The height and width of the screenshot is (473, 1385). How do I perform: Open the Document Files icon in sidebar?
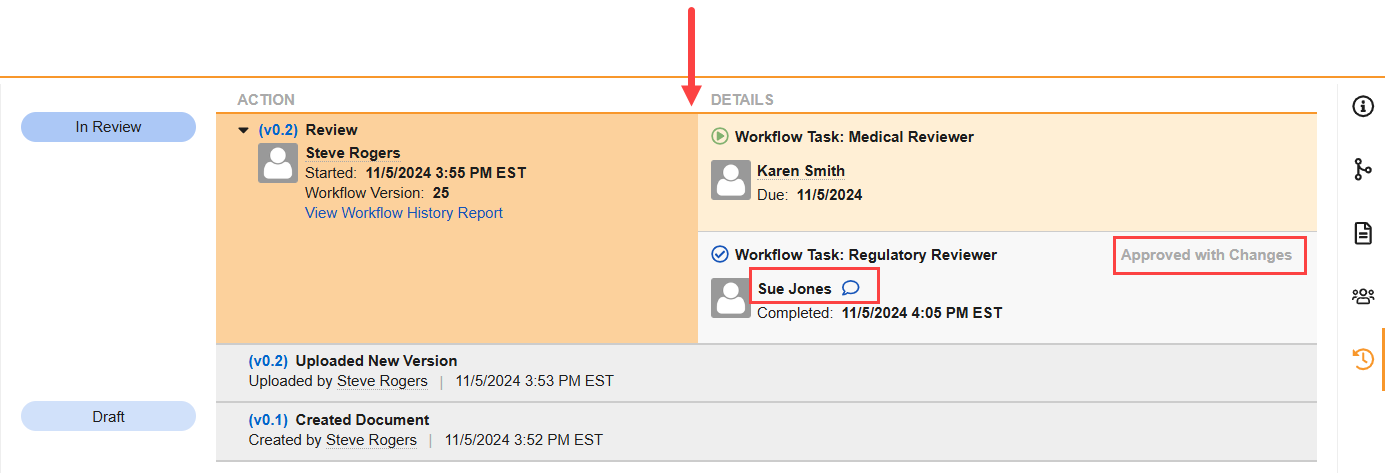[x=1362, y=233]
